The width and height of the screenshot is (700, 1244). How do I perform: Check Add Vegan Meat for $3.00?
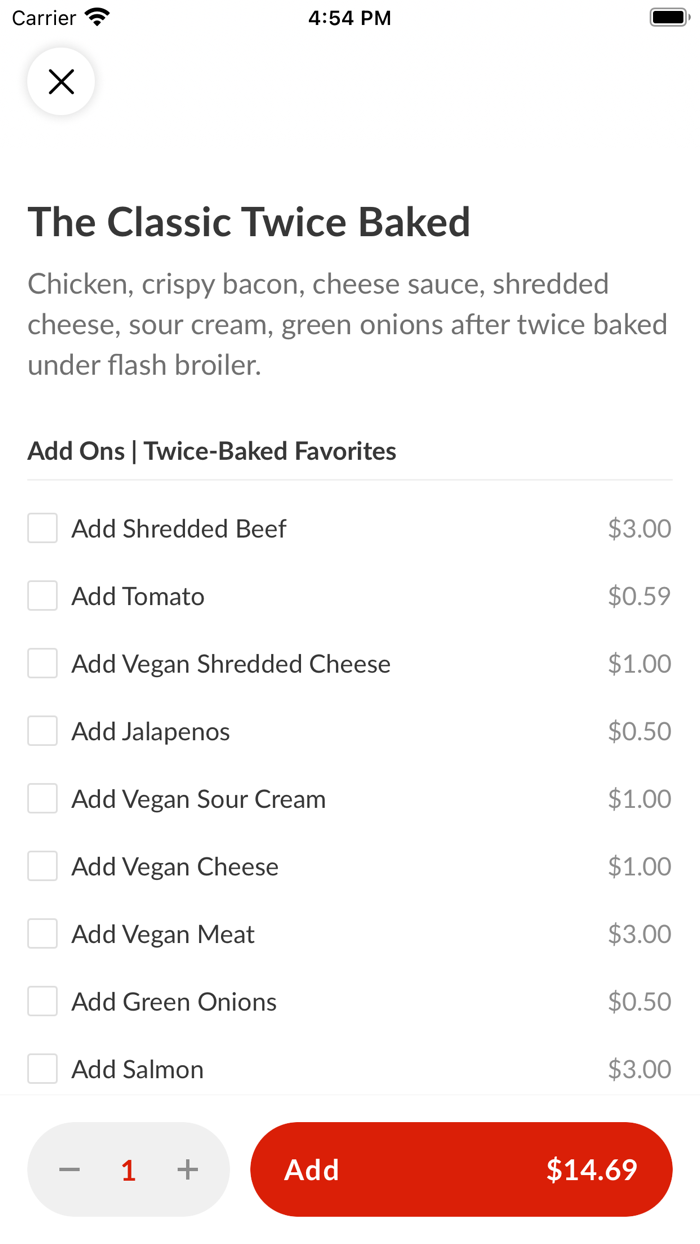tap(42, 933)
